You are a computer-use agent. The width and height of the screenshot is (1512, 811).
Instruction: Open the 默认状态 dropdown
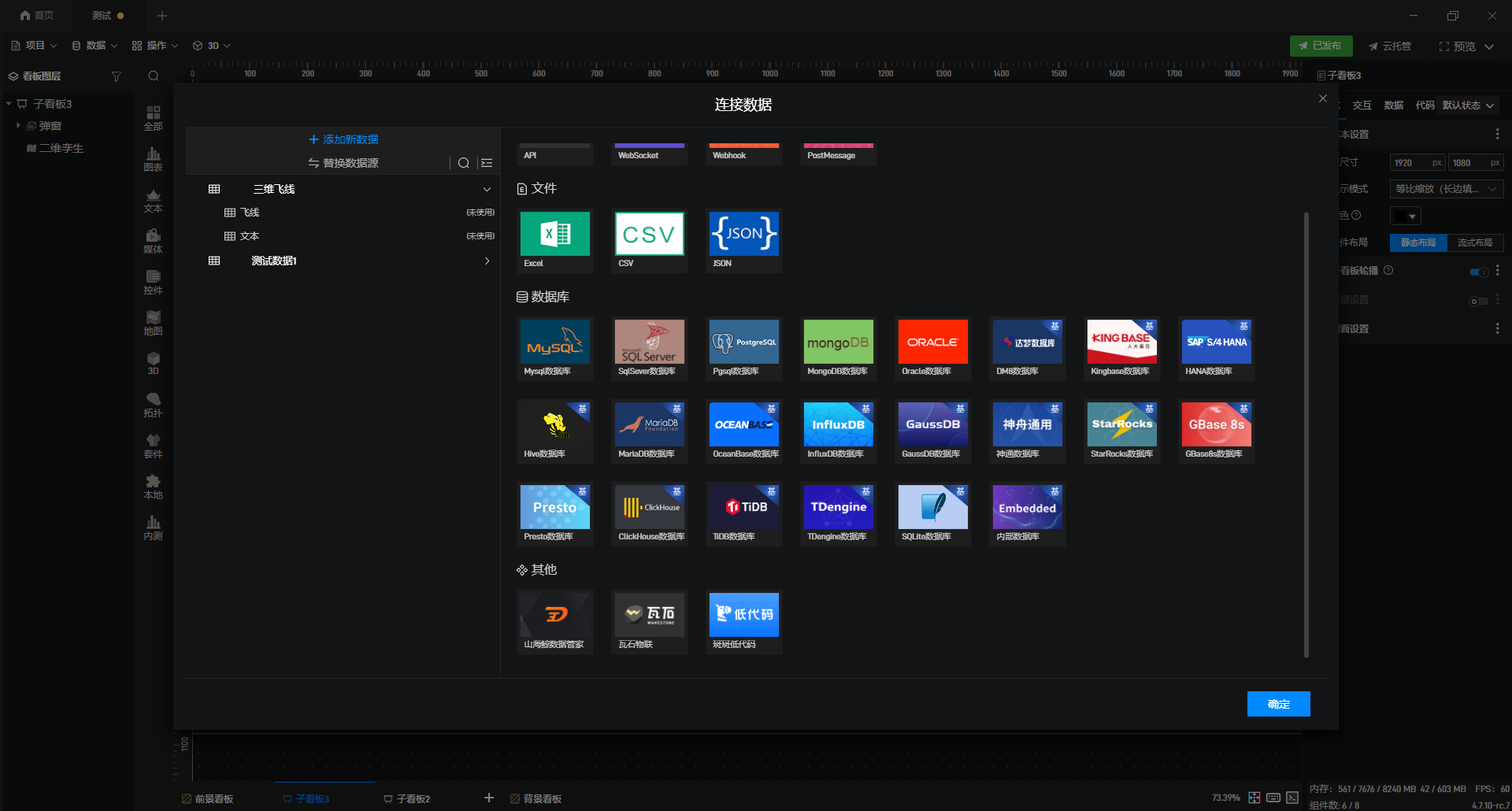pos(1468,106)
